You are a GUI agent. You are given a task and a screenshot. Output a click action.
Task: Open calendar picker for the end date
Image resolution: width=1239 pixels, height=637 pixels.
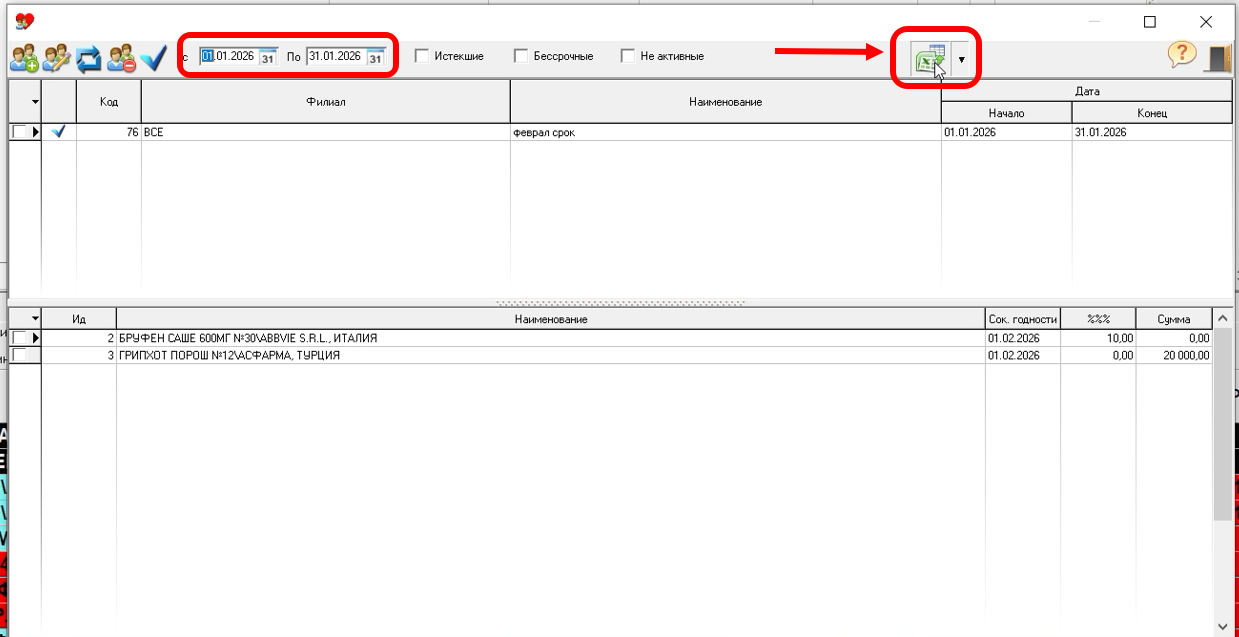tap(375, 57)
